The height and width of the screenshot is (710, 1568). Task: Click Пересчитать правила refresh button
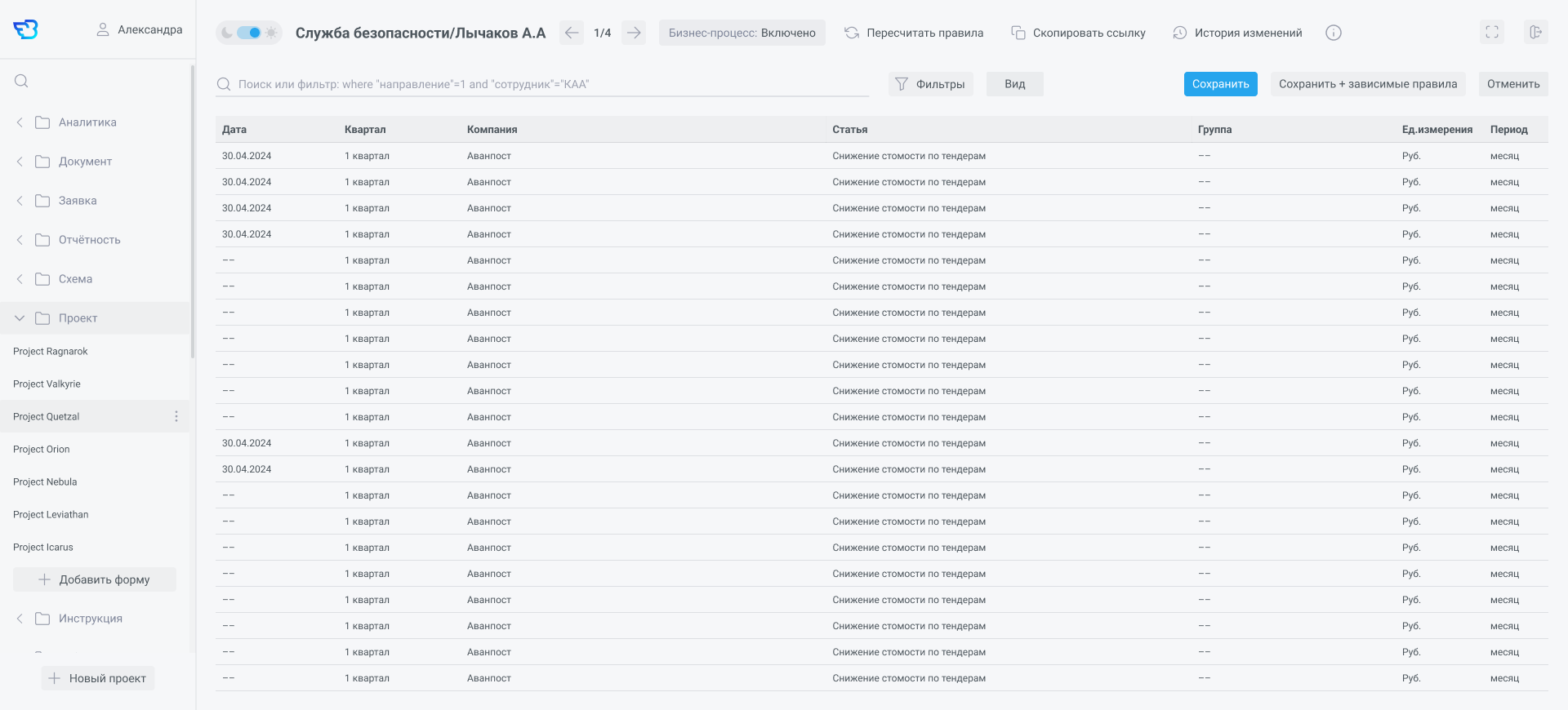pyautogui.click(x=914, y=33)
